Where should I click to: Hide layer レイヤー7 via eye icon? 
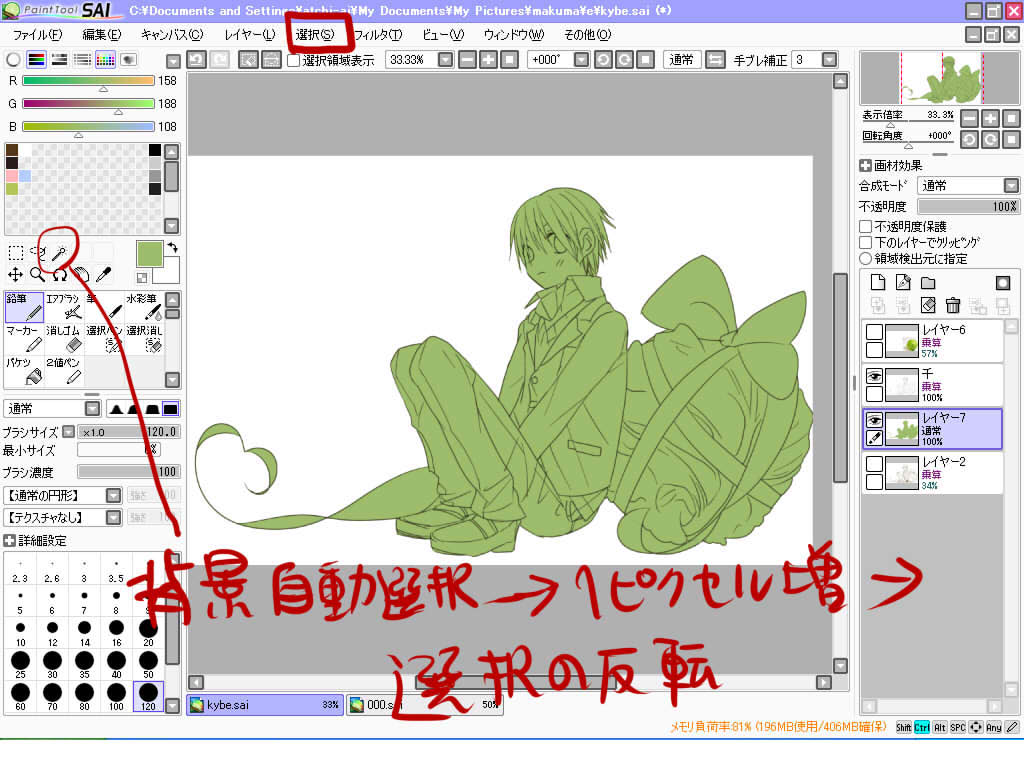(x=874, y=420)
